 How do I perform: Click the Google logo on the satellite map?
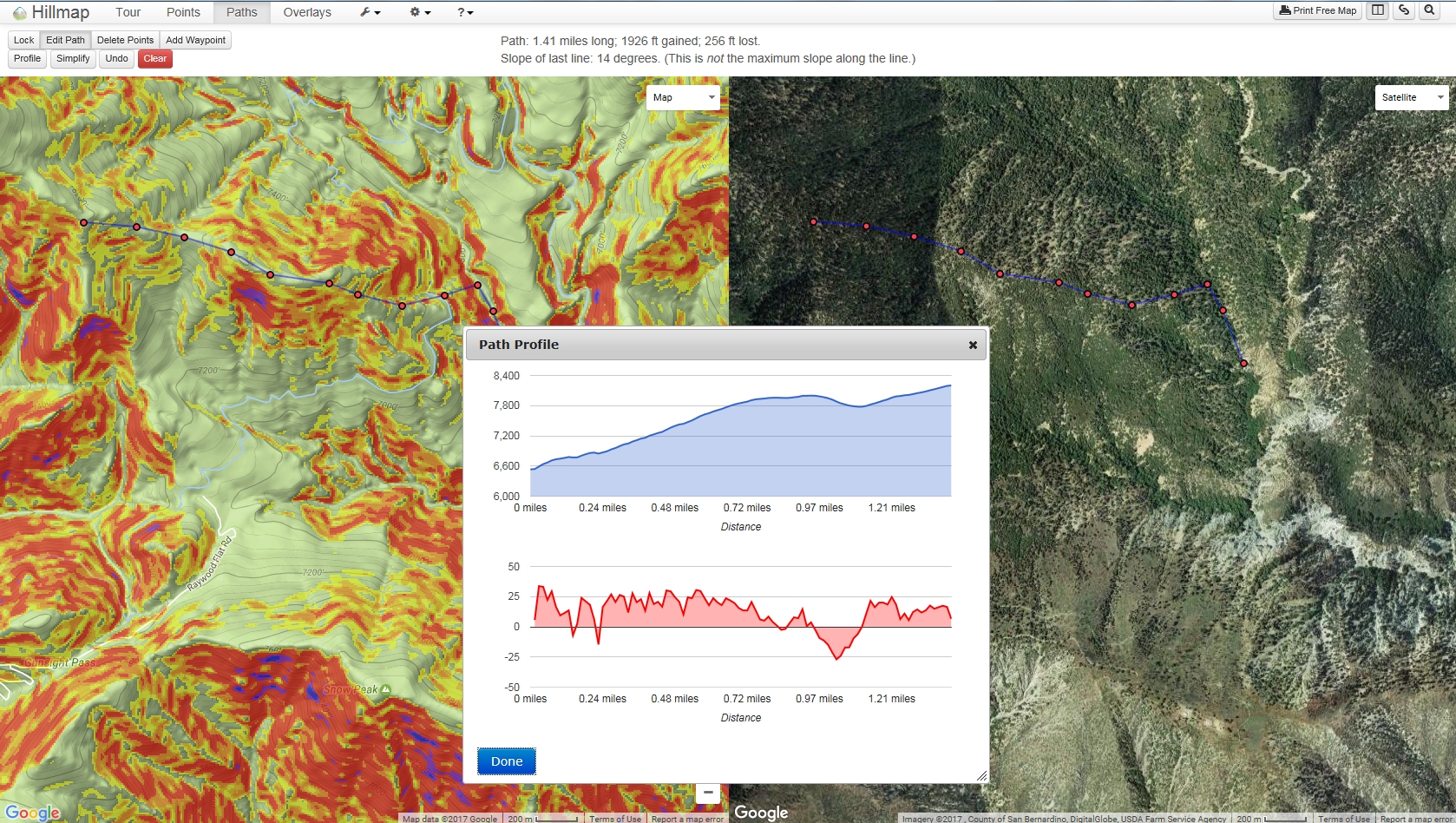(x=761, y=813)
